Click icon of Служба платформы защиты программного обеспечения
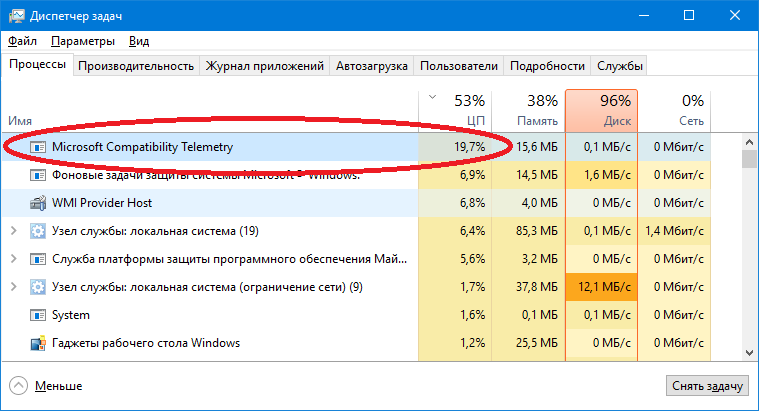The image size is (759, 411). [38, 259]
